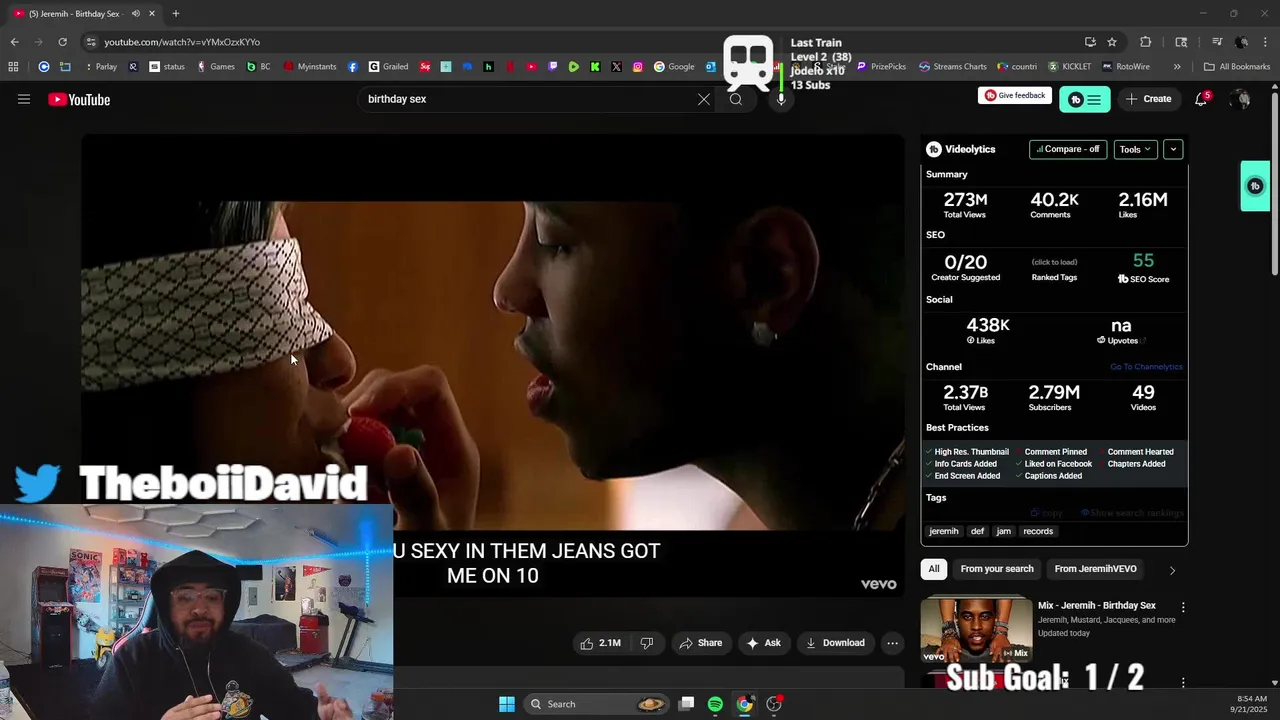This screenshot has height=720, width=1280.
Task: Open a new browser tab
Action: [176, 13]
